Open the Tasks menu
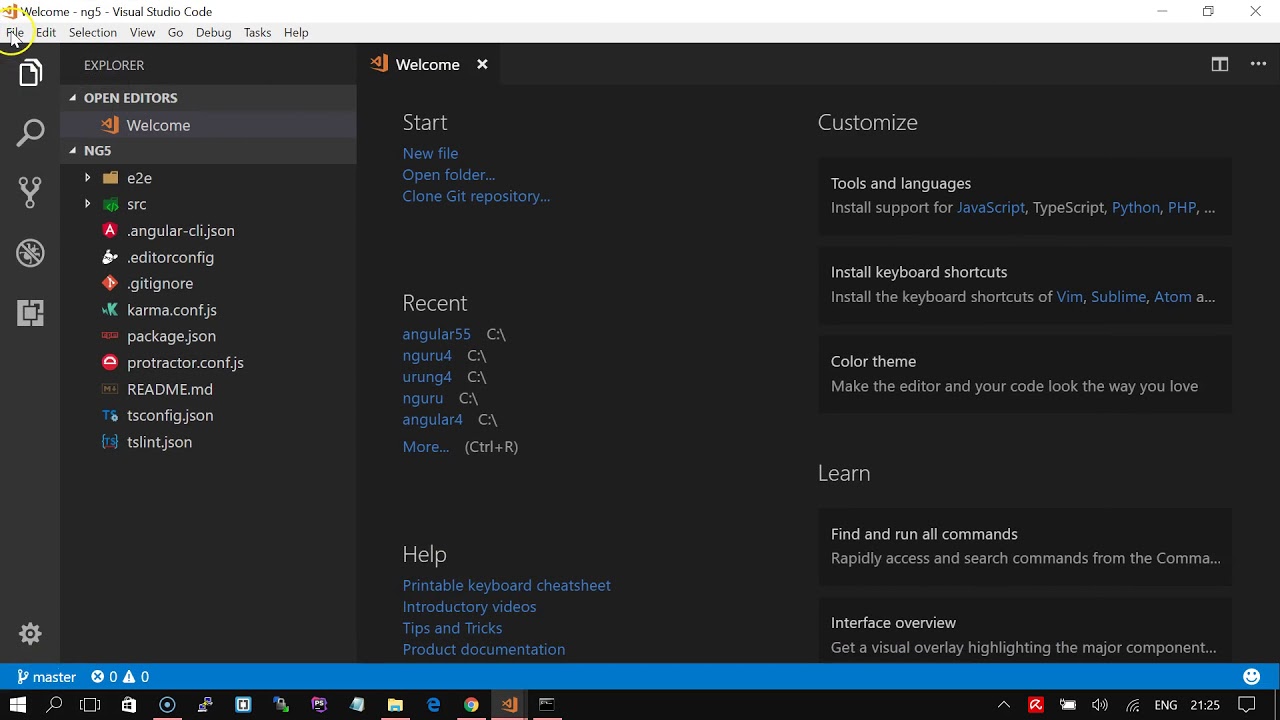This screenshot has width=1280, height=720. tap(257, 32)
